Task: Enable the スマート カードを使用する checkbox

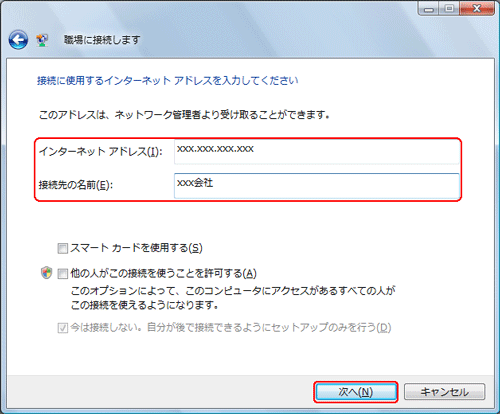Action: [x=63, y=248]
